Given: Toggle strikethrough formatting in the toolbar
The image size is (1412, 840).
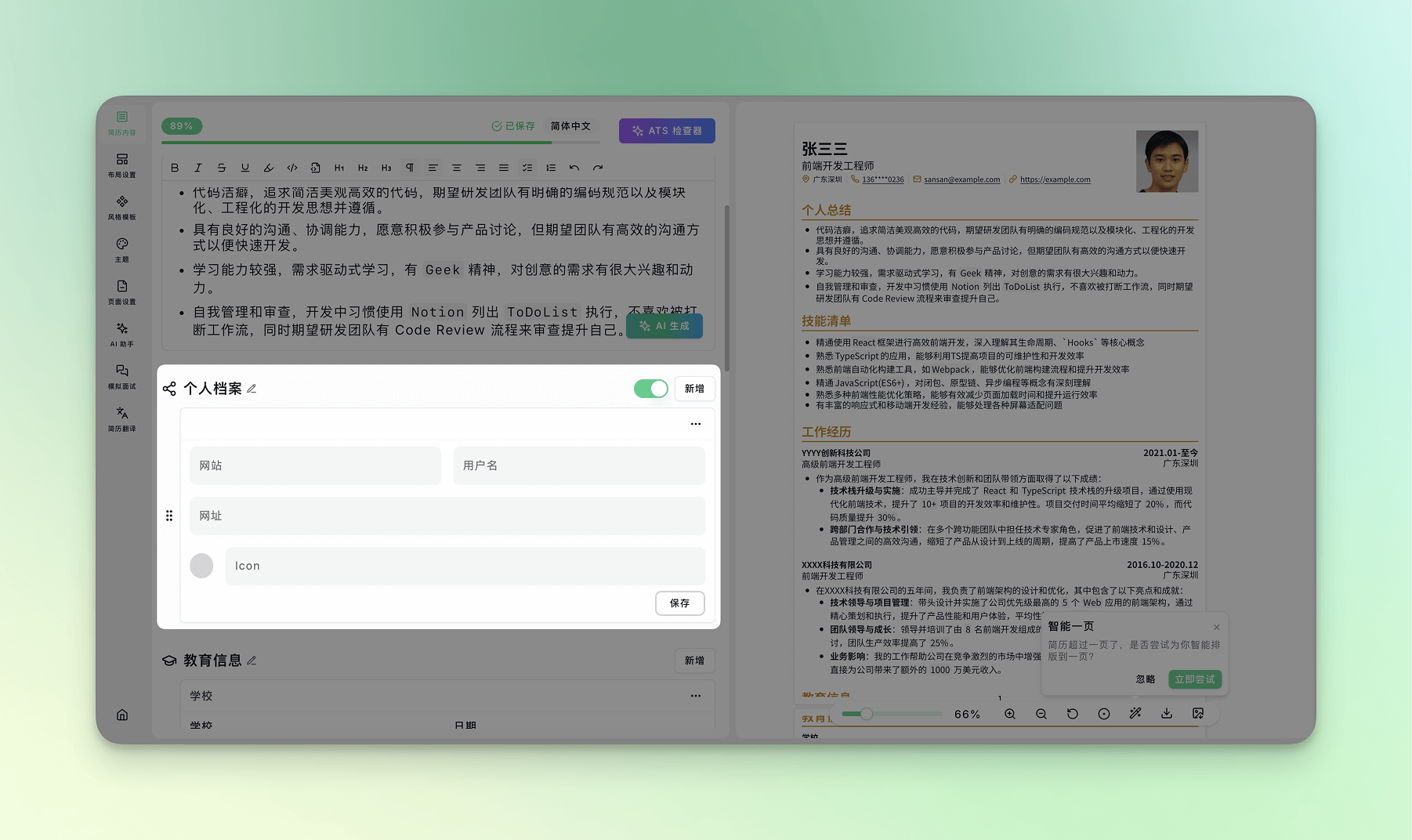Looking at the screenshot, I should pos(222,168).
